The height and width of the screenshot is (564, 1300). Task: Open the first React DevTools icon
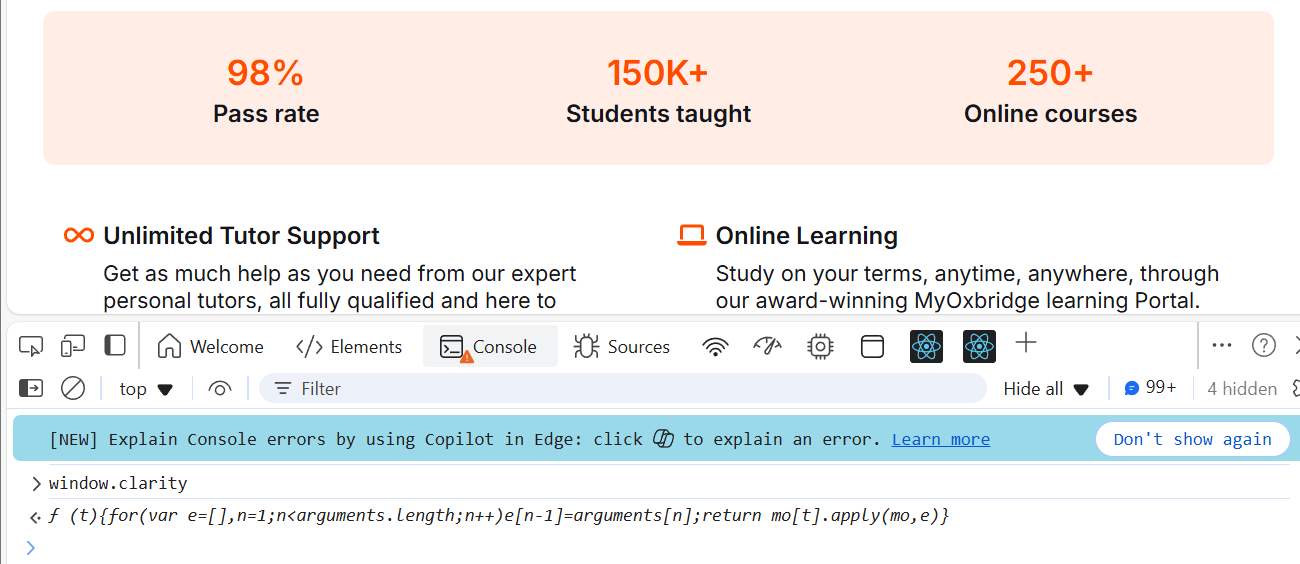(x=927, y=346)
